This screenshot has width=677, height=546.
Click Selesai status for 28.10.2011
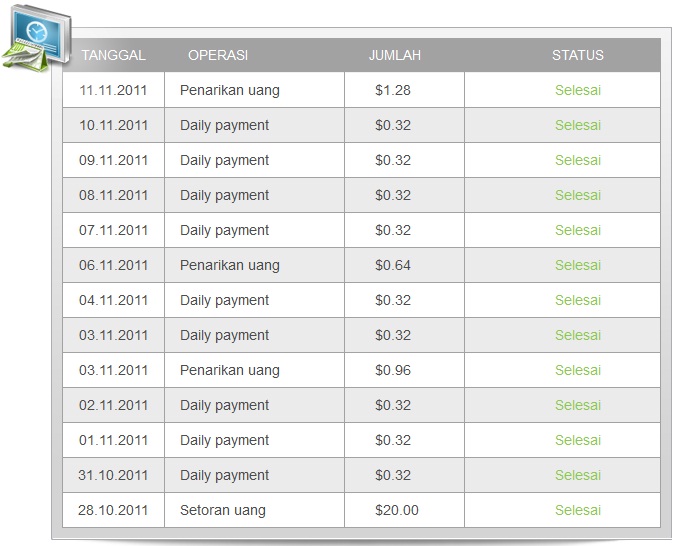coord(578,510)
